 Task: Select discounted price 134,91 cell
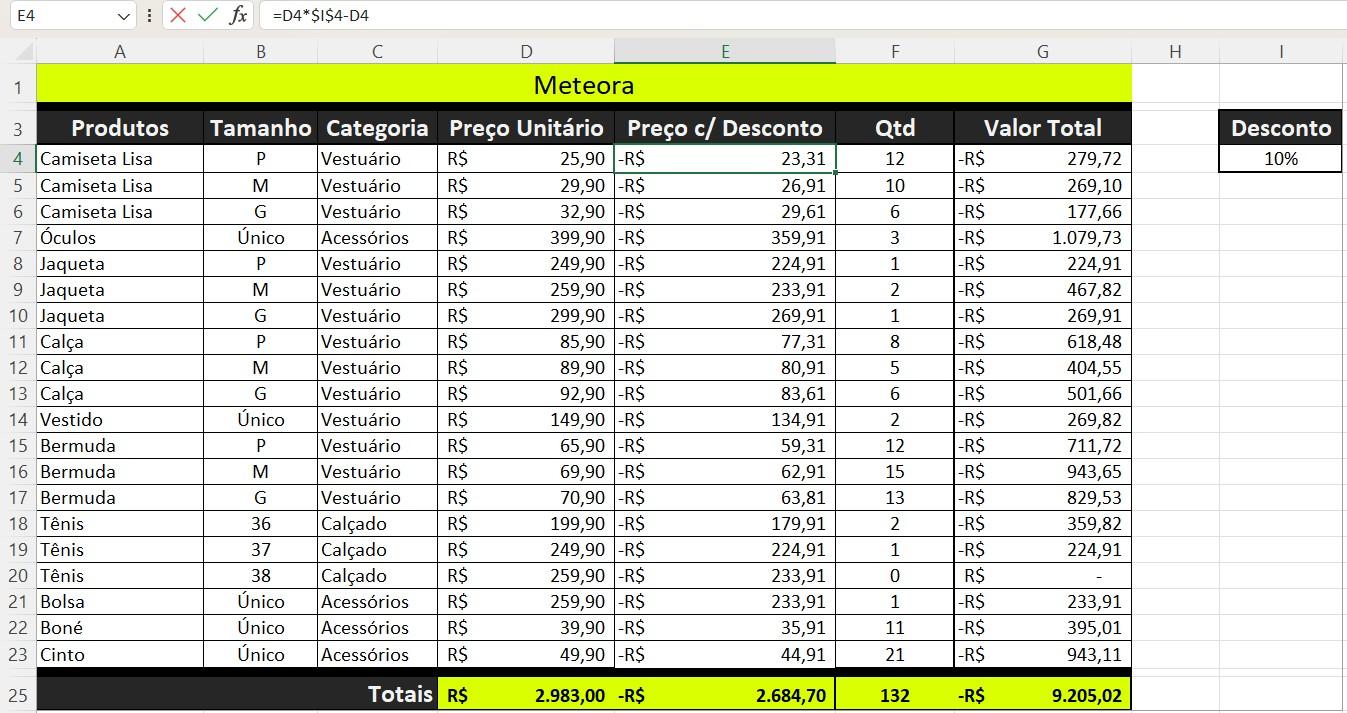pyautogui.click(x=725, y=419)
